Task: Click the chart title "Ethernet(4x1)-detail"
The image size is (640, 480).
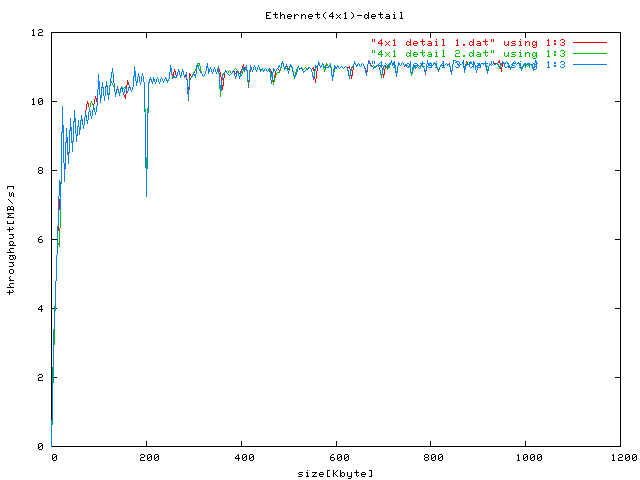Action: point(334,16)
